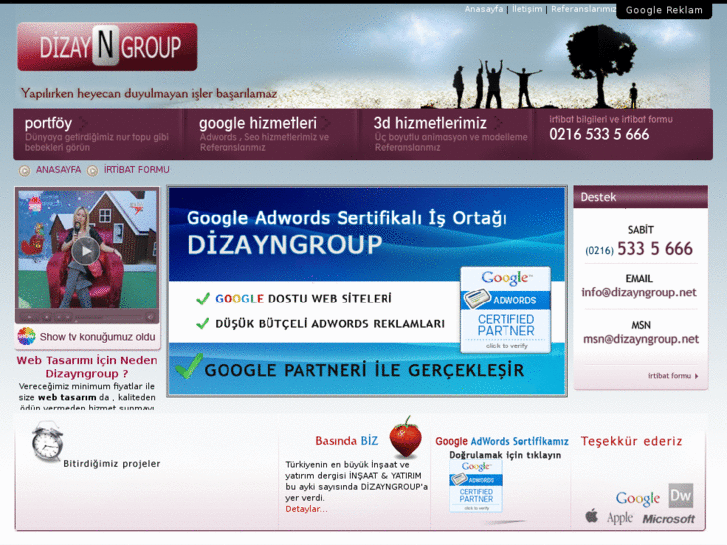Open the 3d hizmetlerimiz menu

click(x=430, y=123)
